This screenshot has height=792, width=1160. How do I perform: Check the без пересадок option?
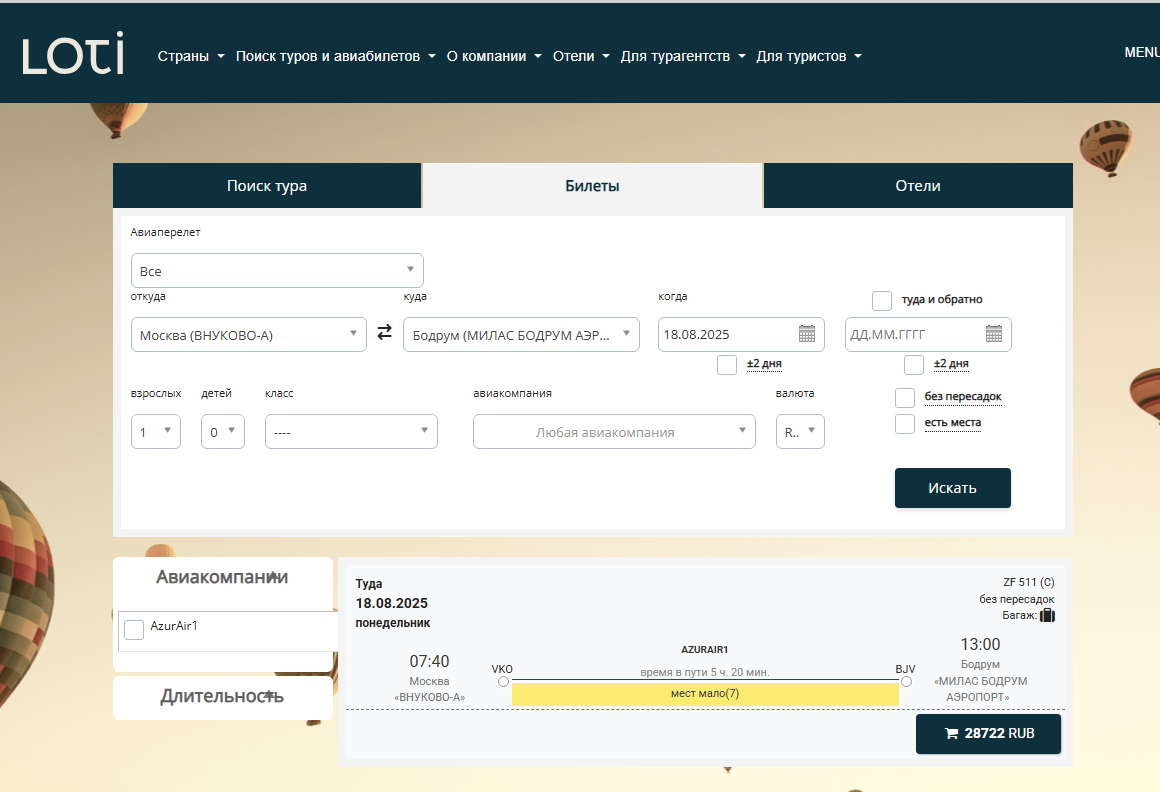tap(905, 397)
